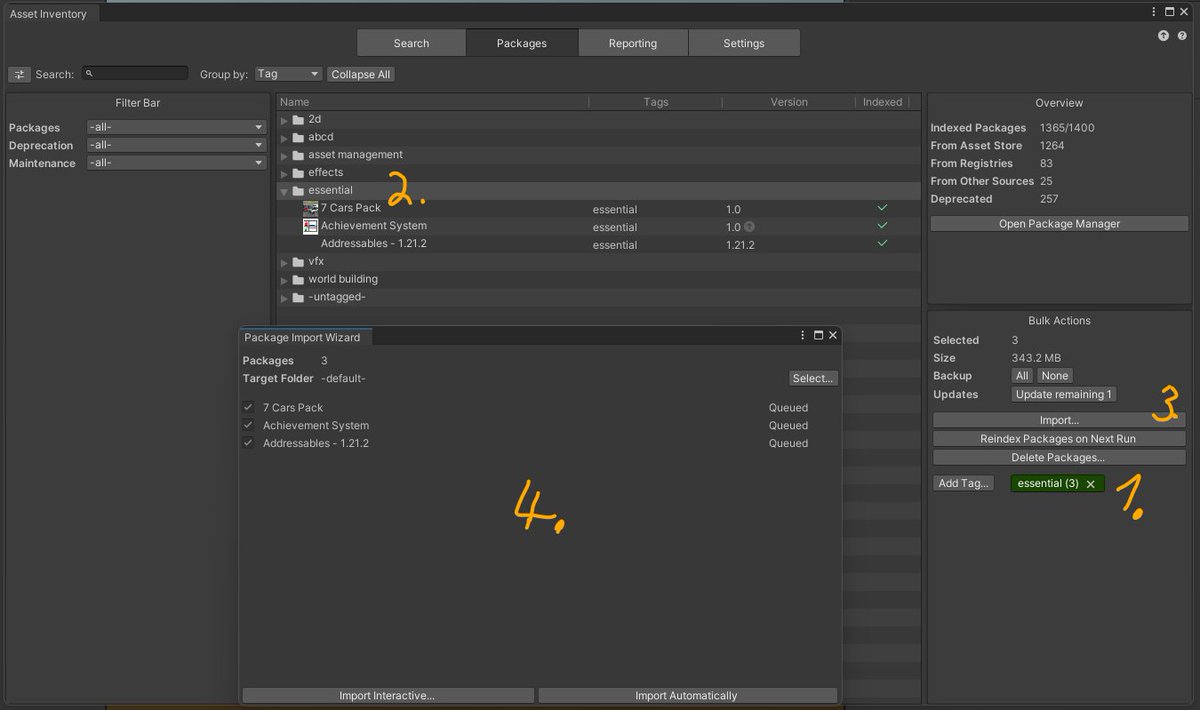
Task: Uncheck 7 Cars Pack in the import wizard
Action: 248,407
